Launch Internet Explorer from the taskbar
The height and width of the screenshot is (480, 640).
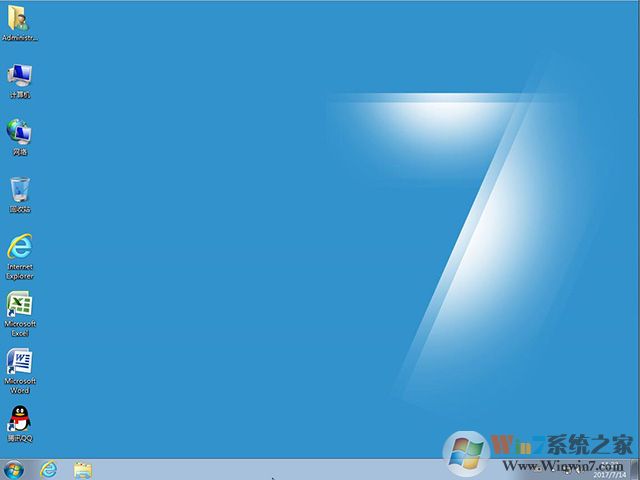[x=48, y=469]
